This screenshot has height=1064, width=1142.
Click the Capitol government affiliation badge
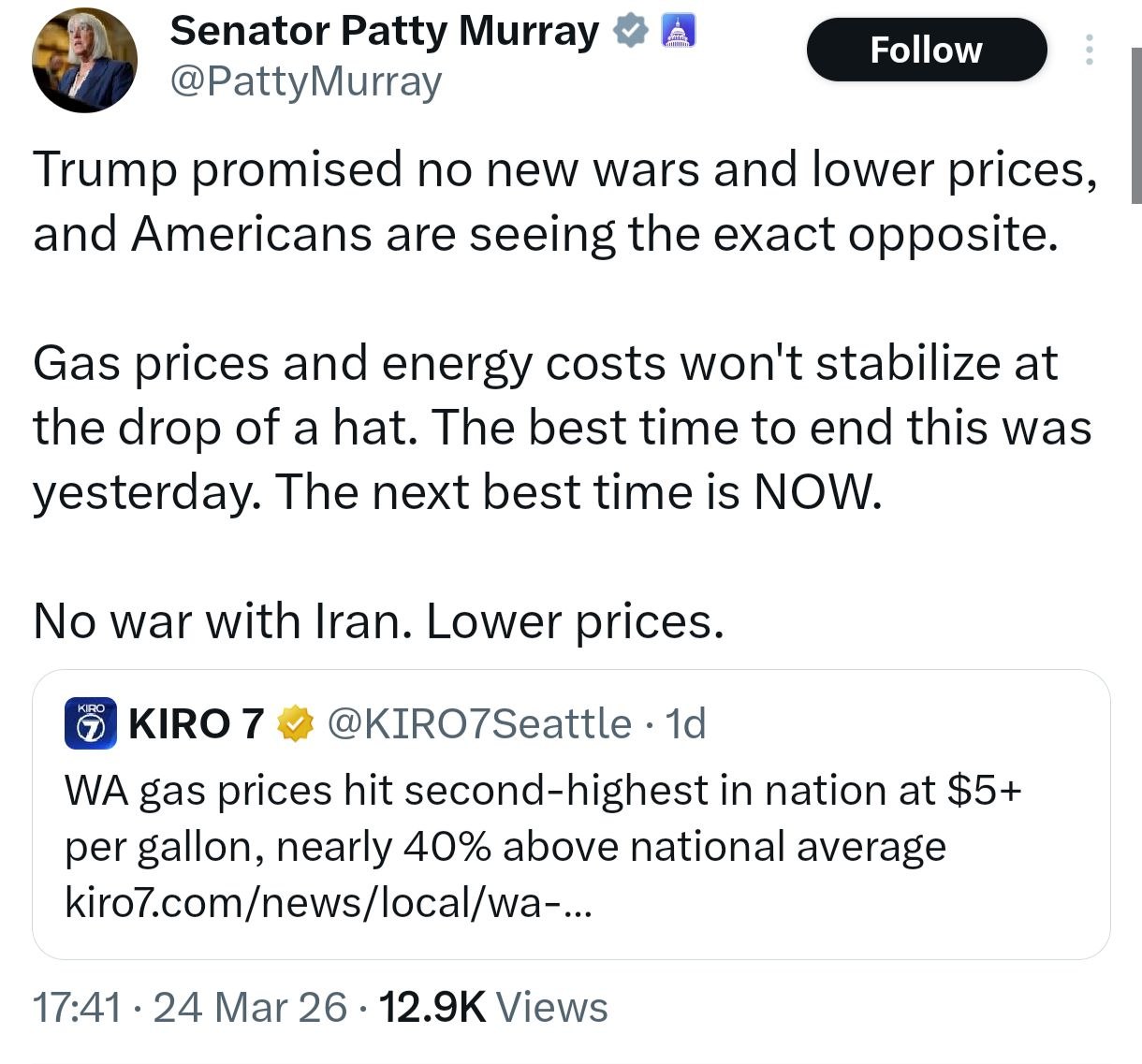(680, 32)
